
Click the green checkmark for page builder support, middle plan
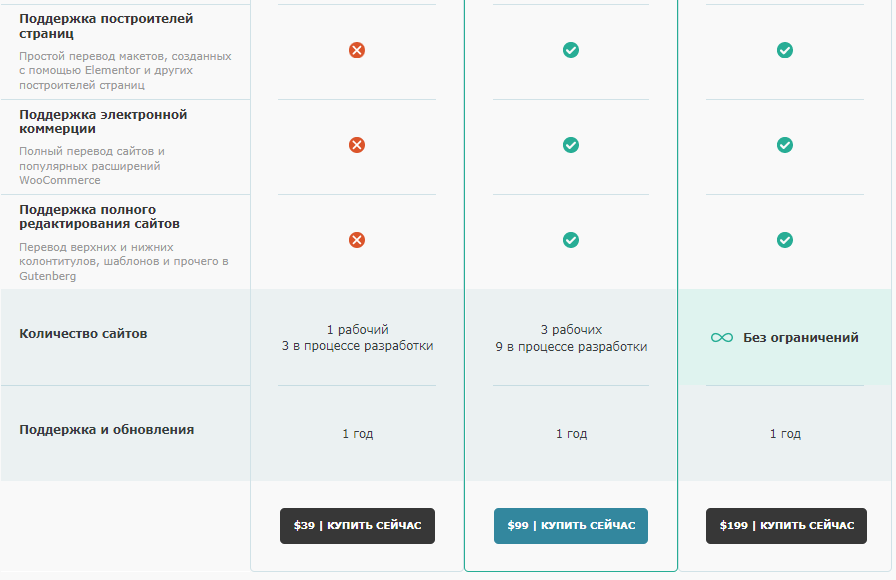tap(571, 51)
